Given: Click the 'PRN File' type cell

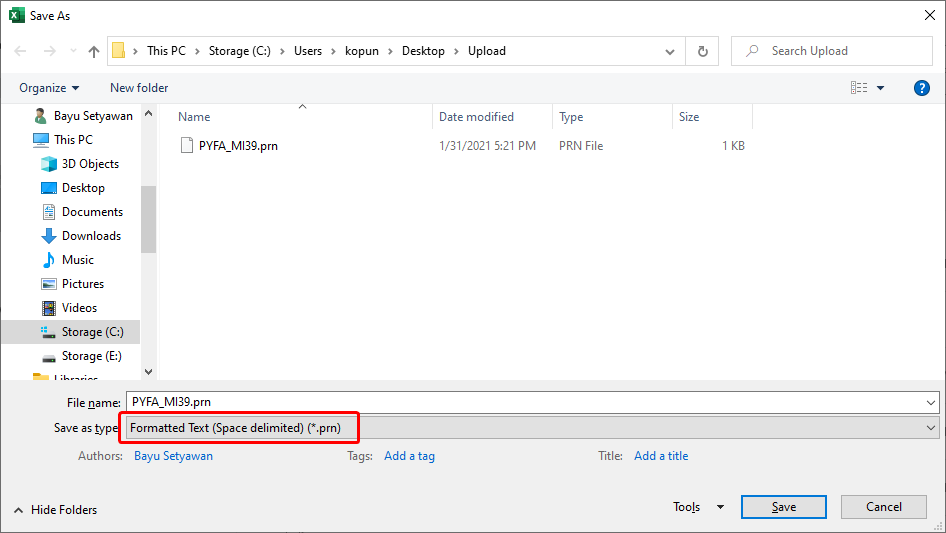Looking at the screenshot, I should (x=581, y=146).
